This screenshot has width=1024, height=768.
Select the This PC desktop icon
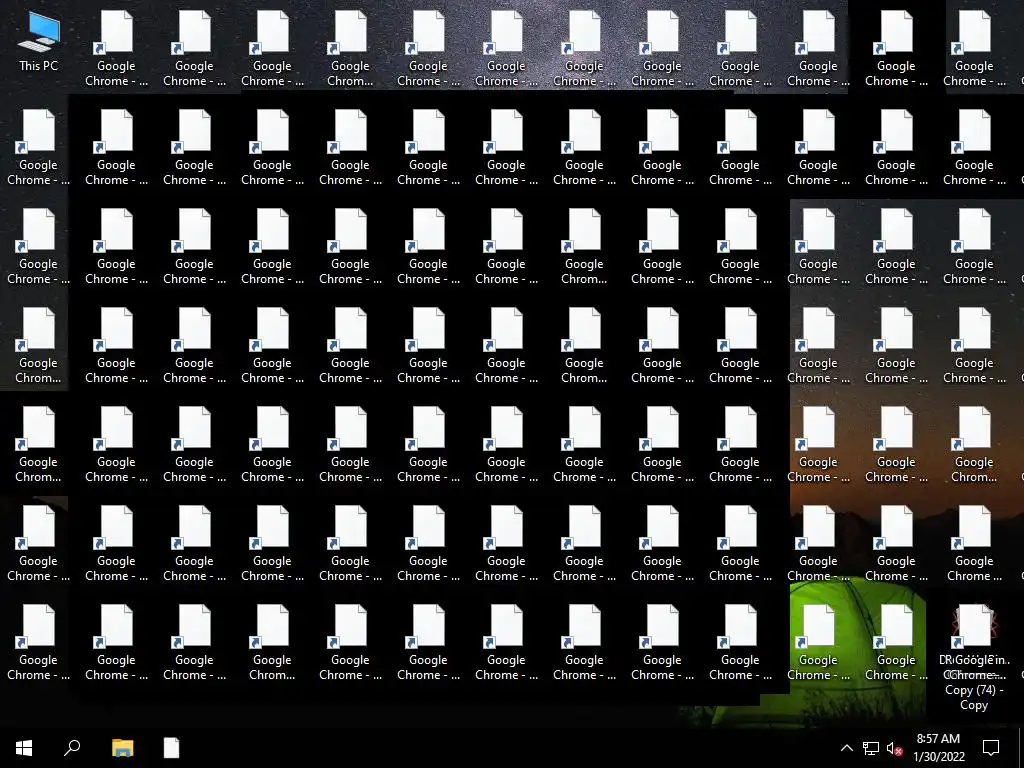click(39, 42)
